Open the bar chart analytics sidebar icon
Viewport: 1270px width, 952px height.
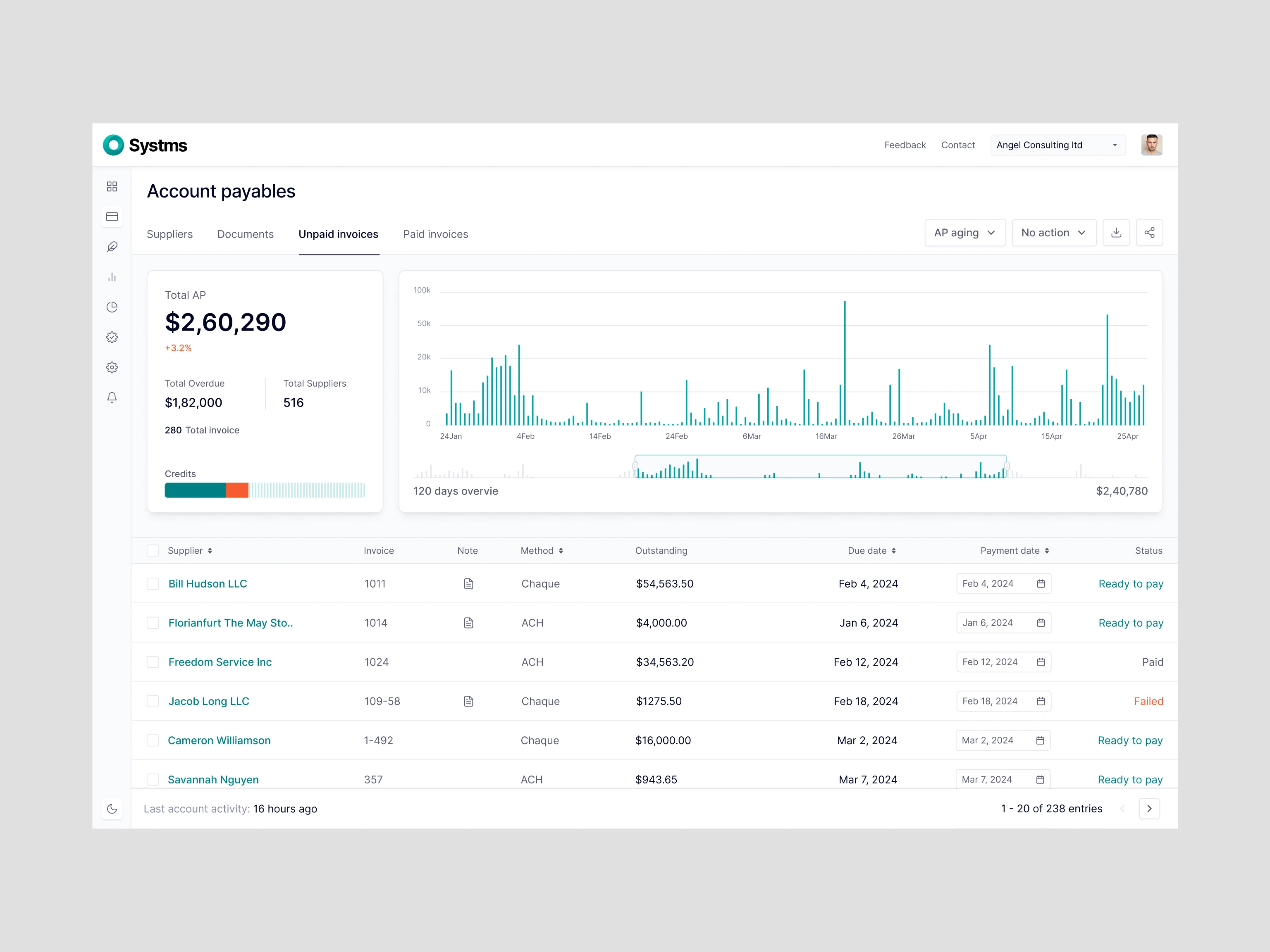(112, 277)
